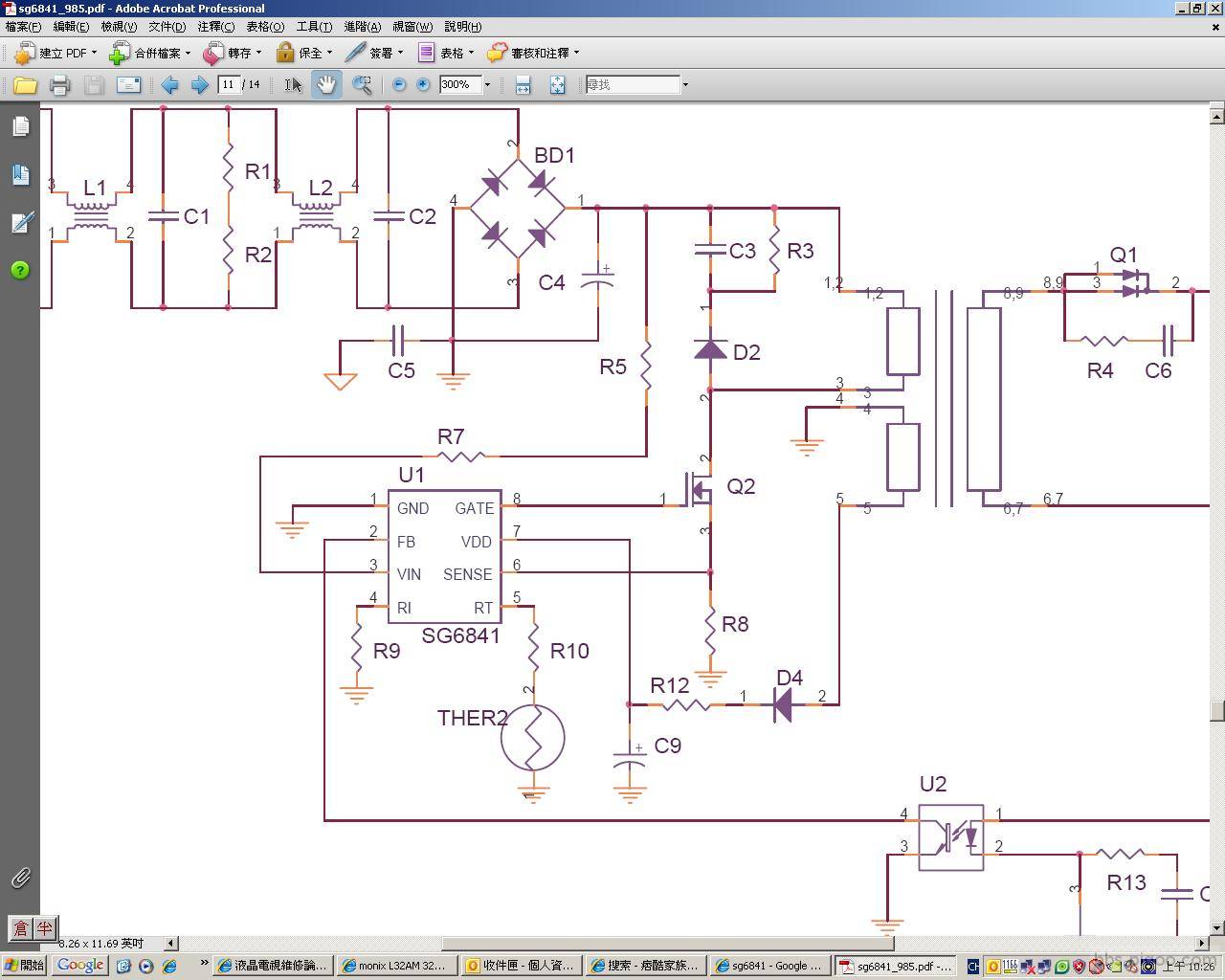This screenshot has height=980, width=1225.
Task: Click the SG6841 chip label in schematic
Action: pyautogui.click(x=461, y=635)
